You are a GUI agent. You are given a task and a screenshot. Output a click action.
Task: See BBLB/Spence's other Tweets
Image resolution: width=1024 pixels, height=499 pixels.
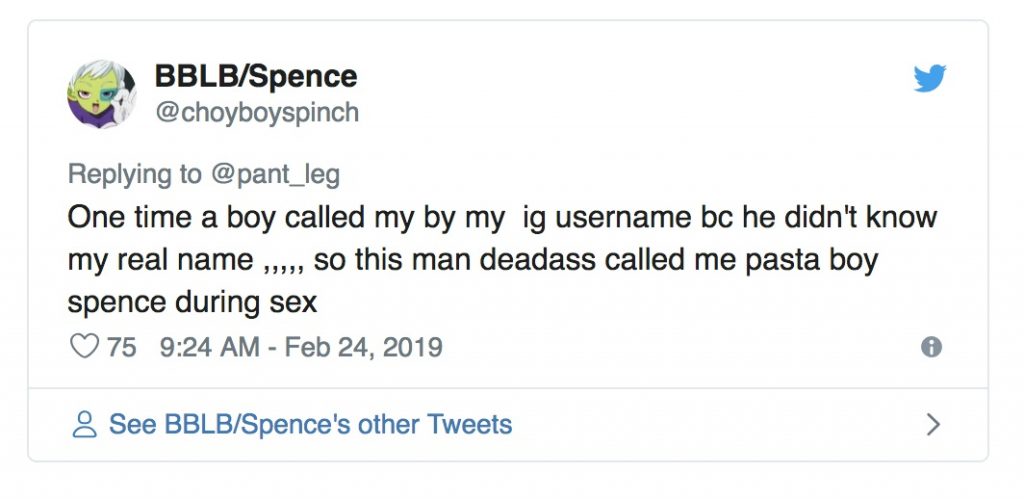point(310,424)
